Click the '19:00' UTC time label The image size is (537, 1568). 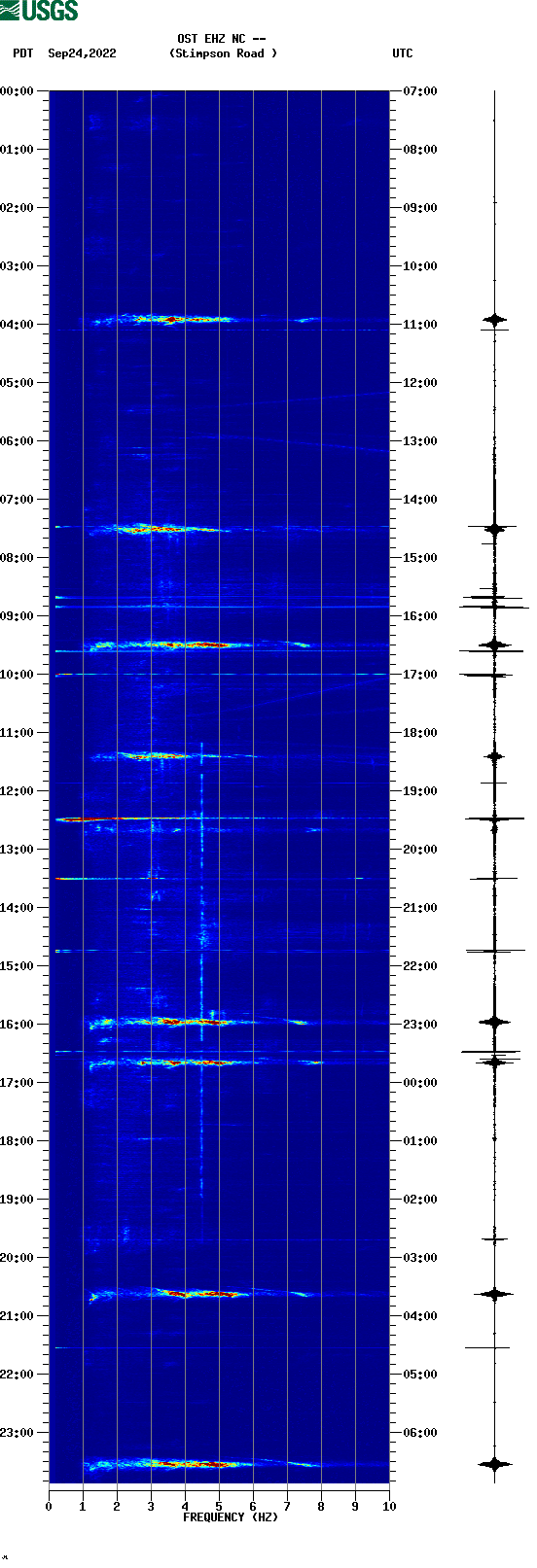pyautogui.click(x=420, y=791)
